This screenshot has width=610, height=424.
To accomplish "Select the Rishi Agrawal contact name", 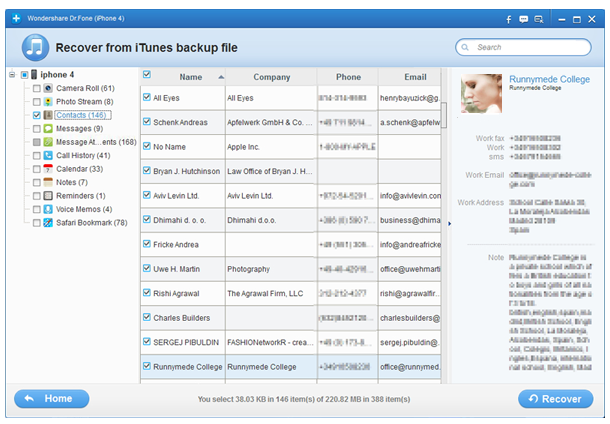I will (x=176, y=293).
